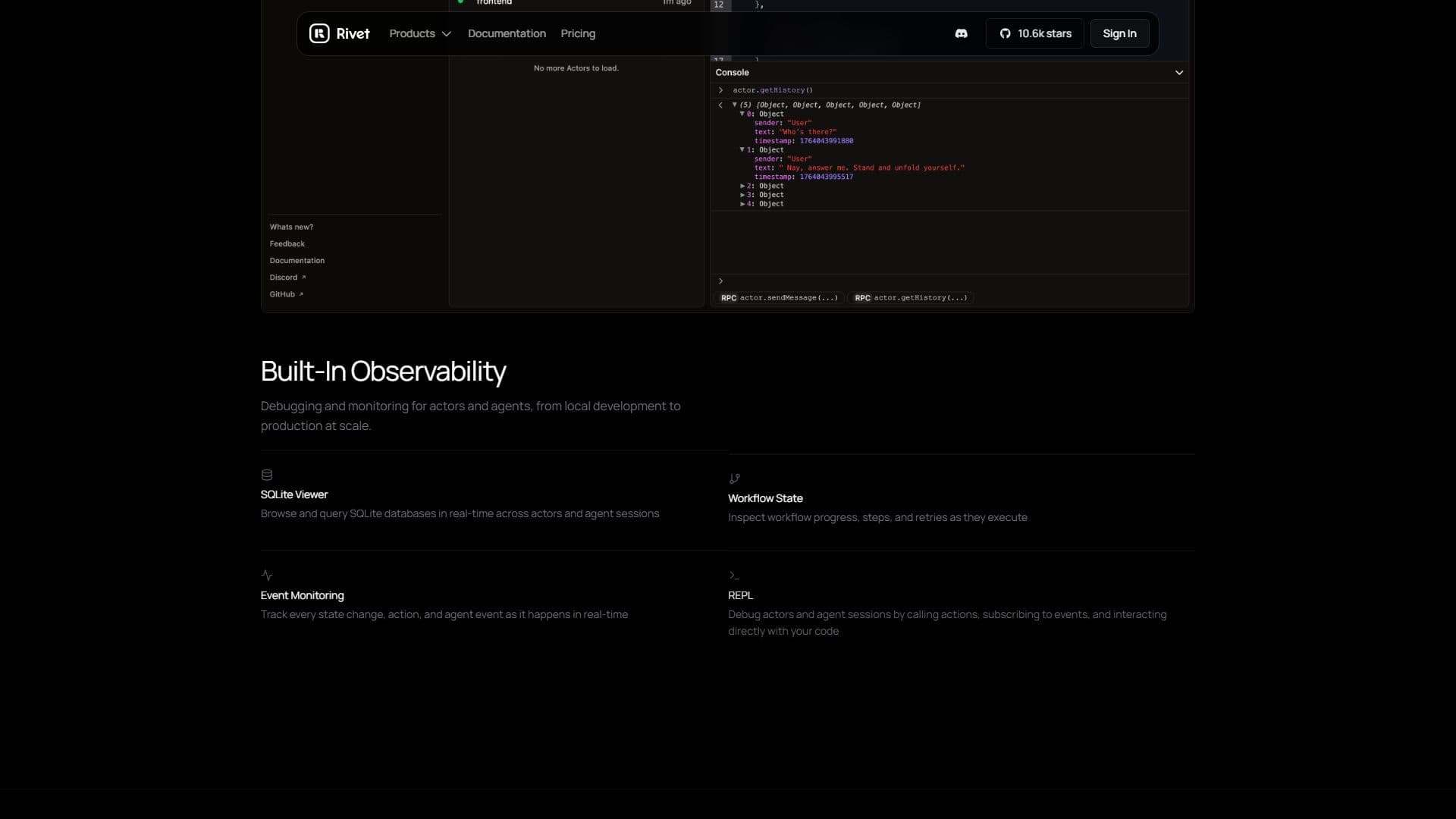This screenshot has width=1456, height=819.
Task: Click the console input prompt line
Action: (x=949, y=281)
